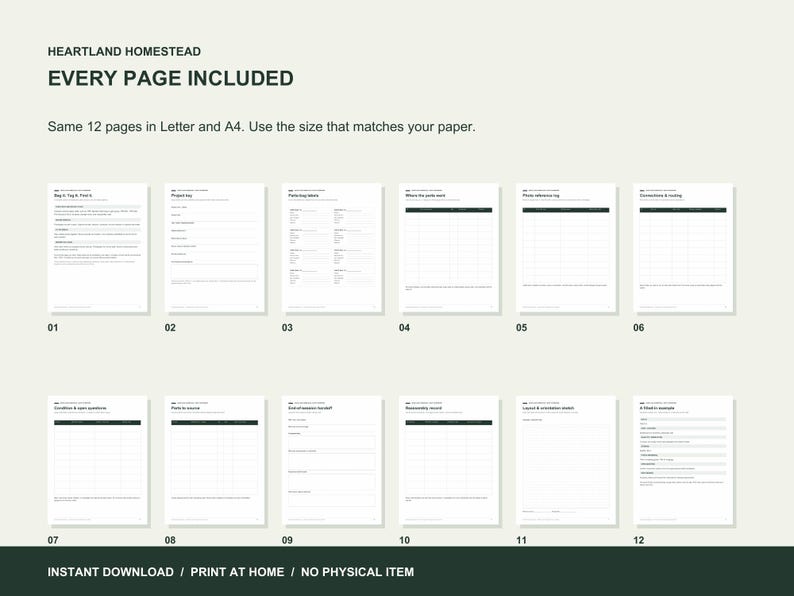Viewport: 794px width, 596px height.
Task: Click the page number label "11"
Action: click(x=522, y=540)
